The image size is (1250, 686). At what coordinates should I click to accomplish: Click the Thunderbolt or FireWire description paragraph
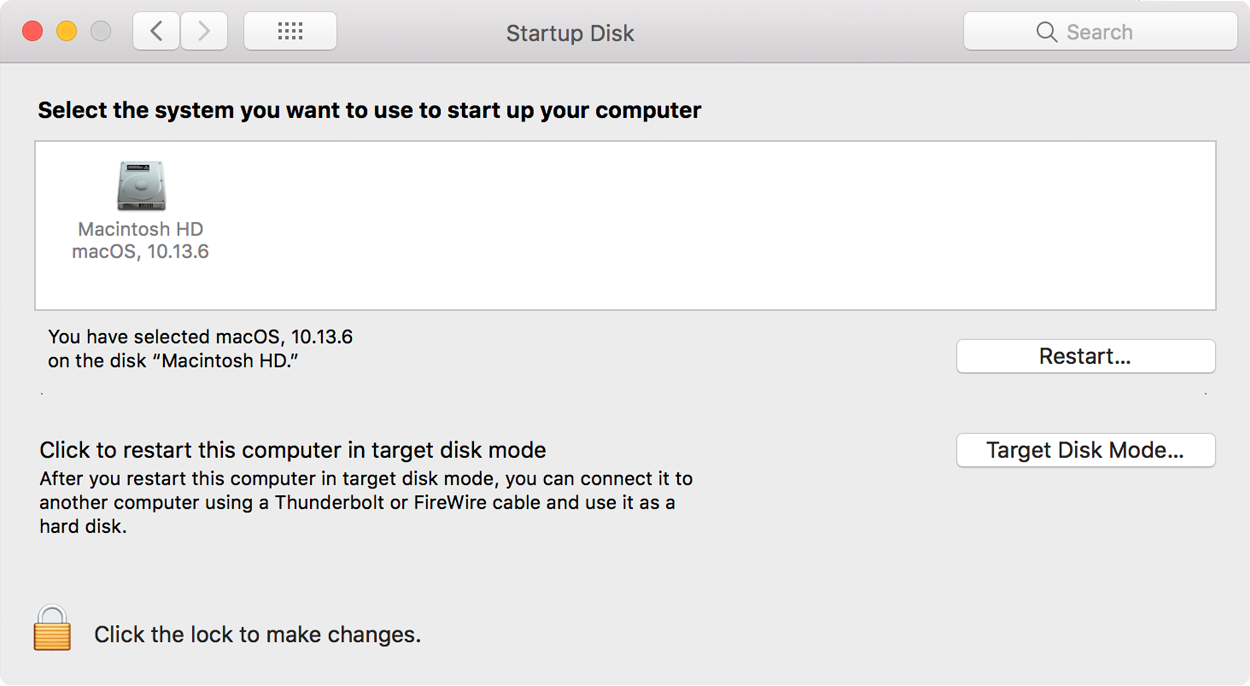point(366,502)
